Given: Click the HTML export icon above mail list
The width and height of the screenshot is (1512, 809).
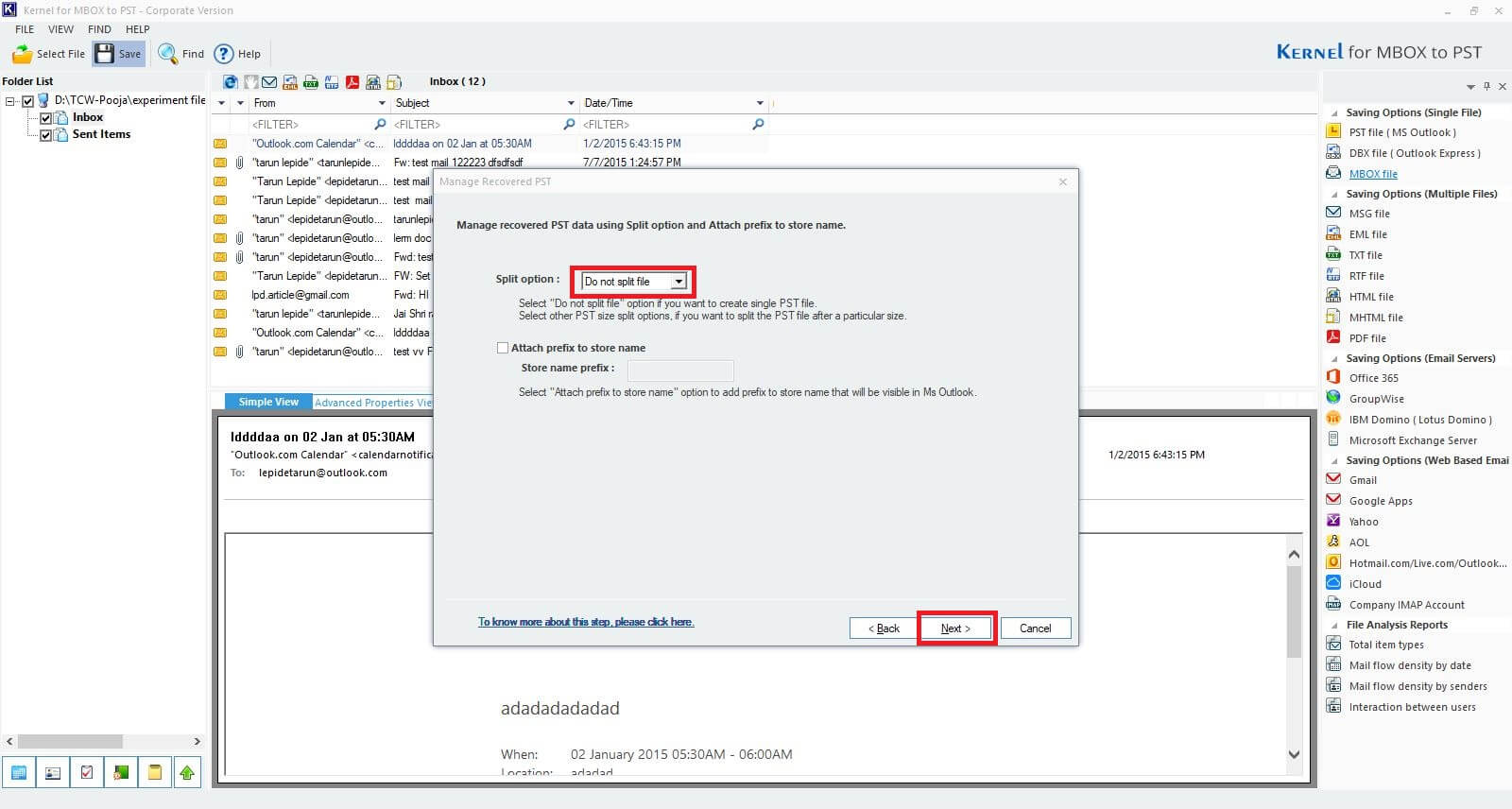Looking at the screenshot, I should coord(373,82).
